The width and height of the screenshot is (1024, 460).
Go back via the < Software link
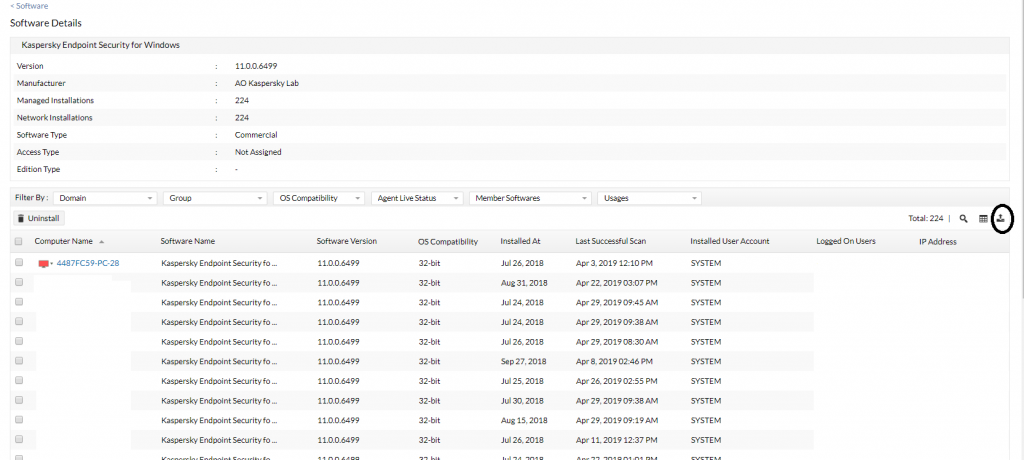29,6
